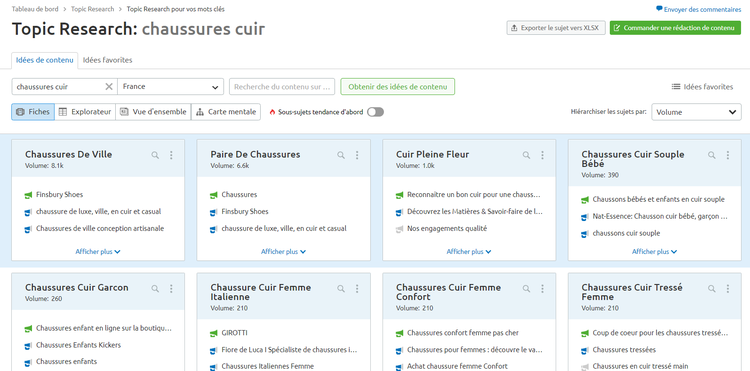Open more options on Chaussures Cuir Souple Bébé
750x371 pixels.
pyautogui.click(x=728, y=155)
